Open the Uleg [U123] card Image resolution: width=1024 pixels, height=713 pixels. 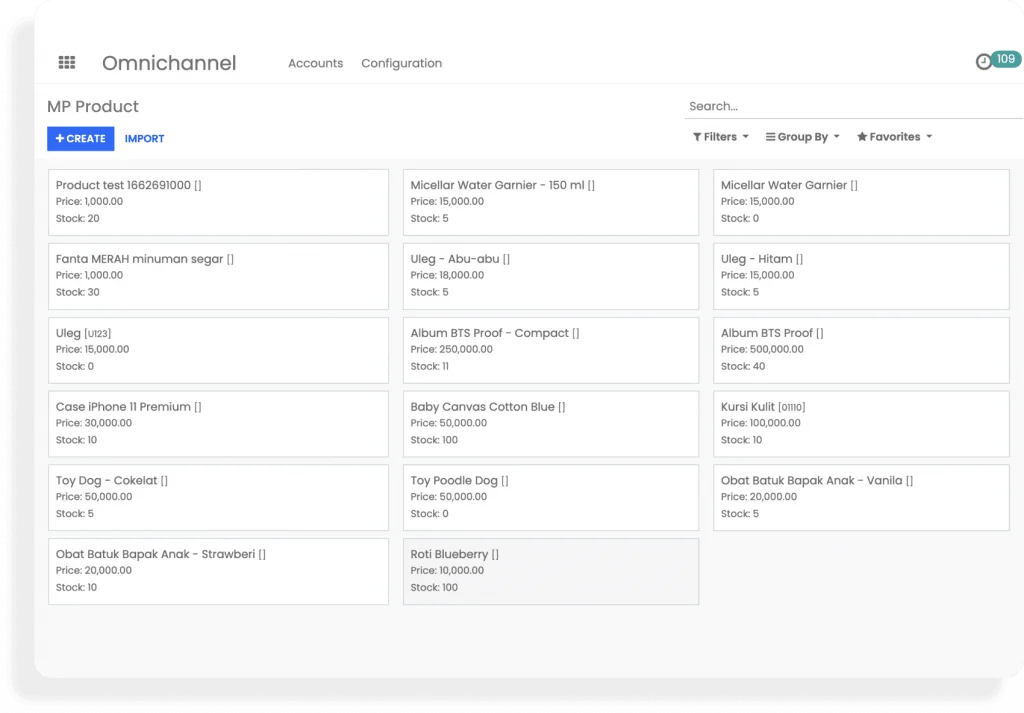point(218,350)
